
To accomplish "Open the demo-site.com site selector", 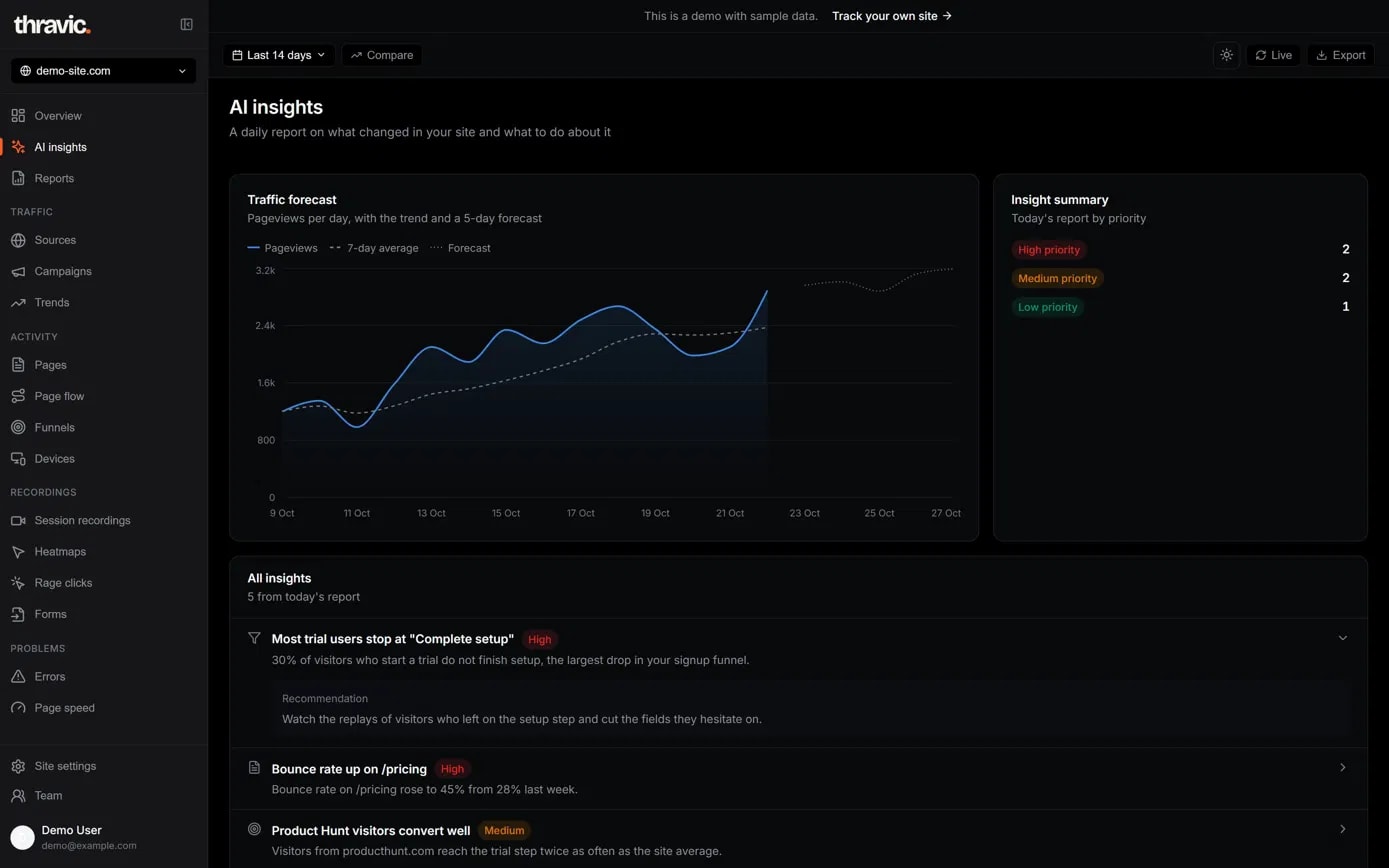I will click(104, 71).
